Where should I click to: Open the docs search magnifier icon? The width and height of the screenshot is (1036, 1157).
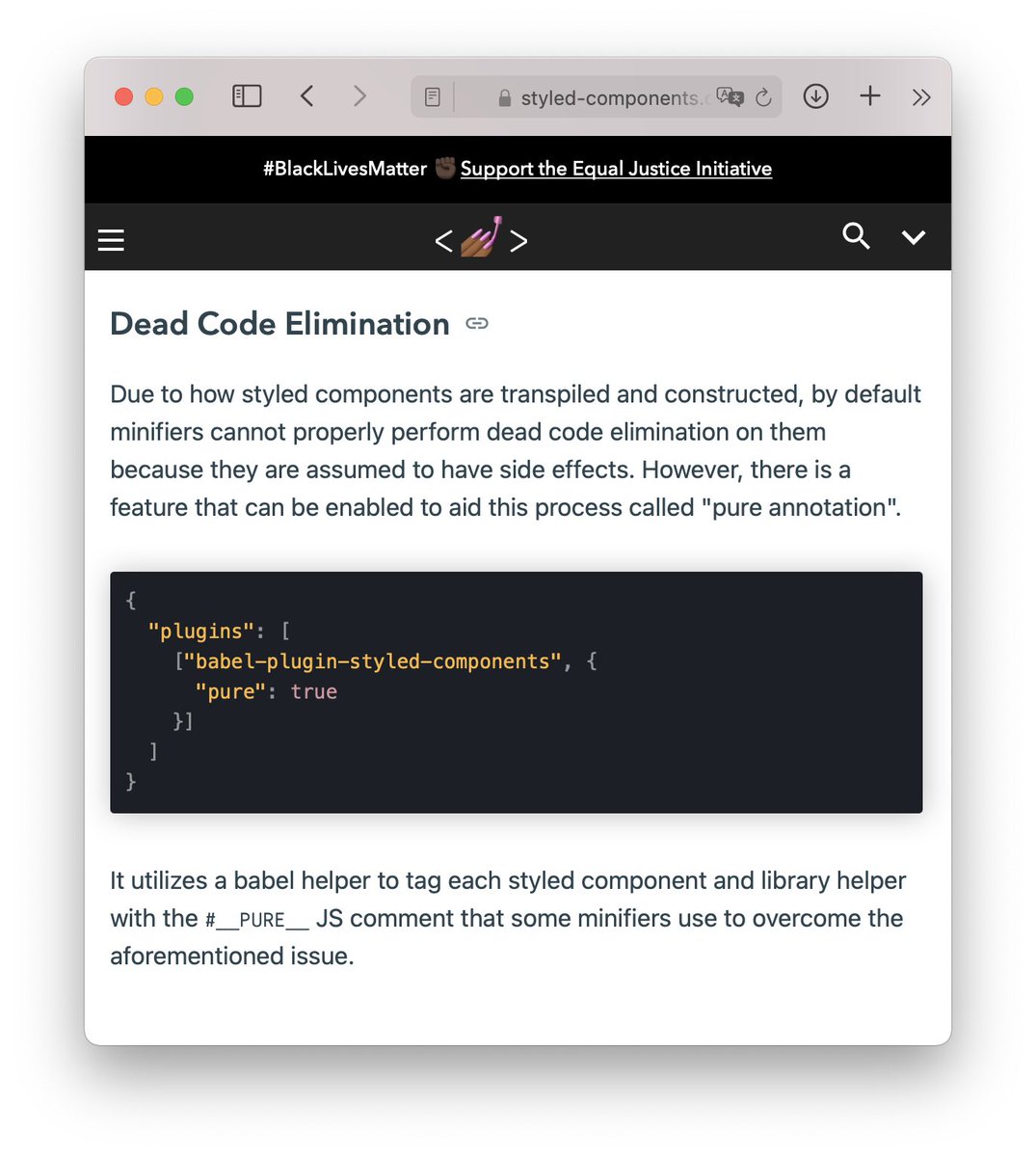856,236
